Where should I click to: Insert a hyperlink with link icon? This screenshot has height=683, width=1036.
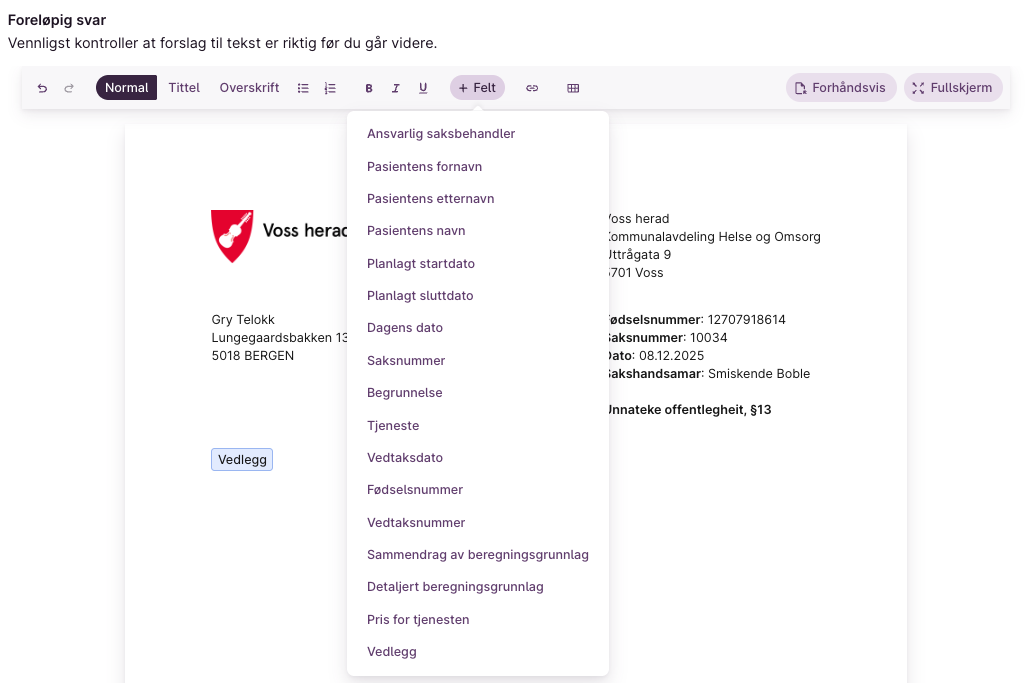(x=532, y=88)
